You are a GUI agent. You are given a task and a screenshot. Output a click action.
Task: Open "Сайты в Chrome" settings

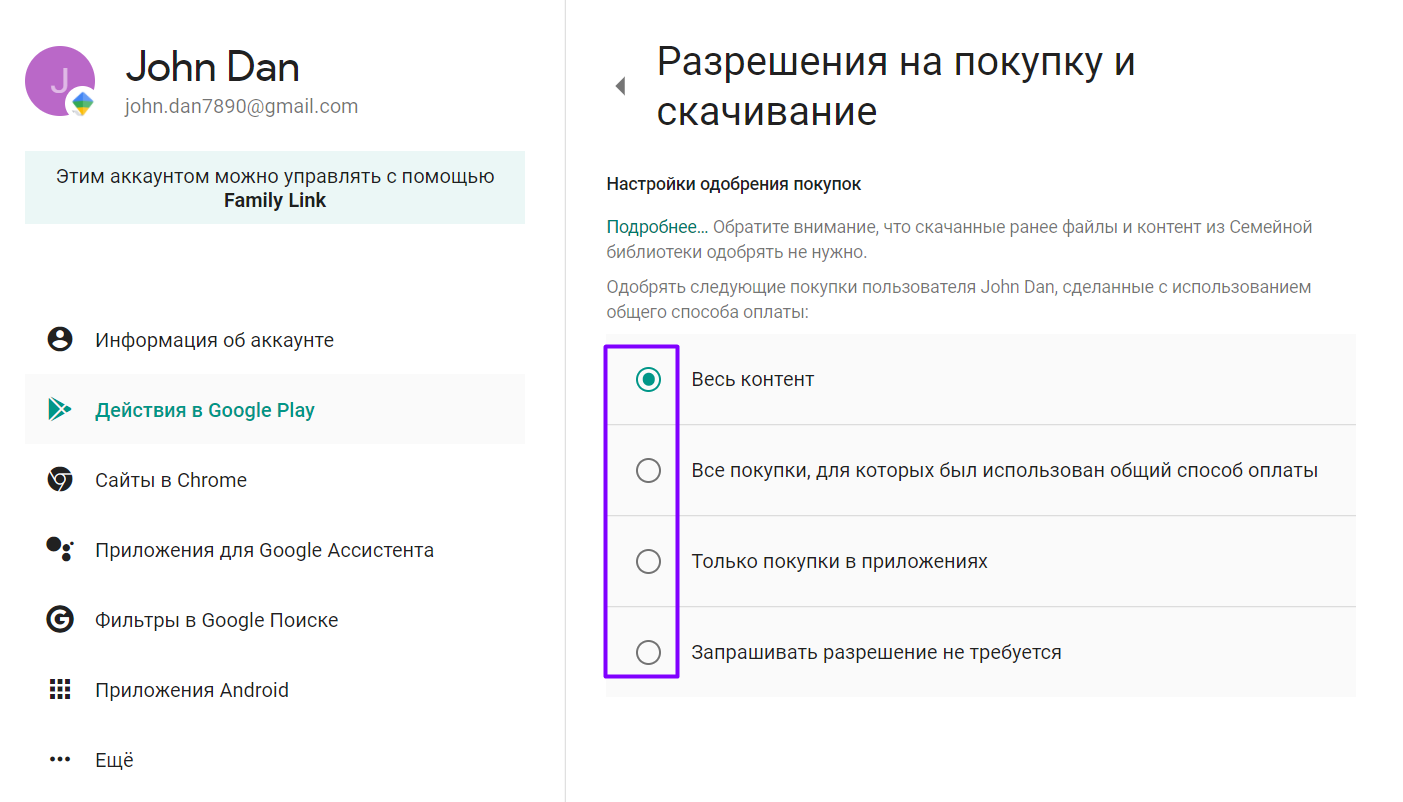click(275, 479)
